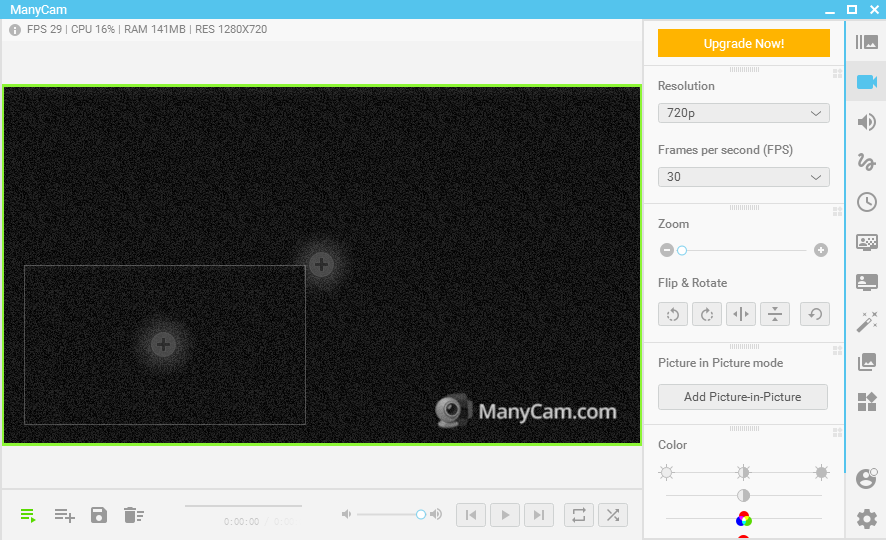Toggle playlist shuffle mode
Image resolution: width=886 pixels, height=540 pixels.
[x=612, y=515]
